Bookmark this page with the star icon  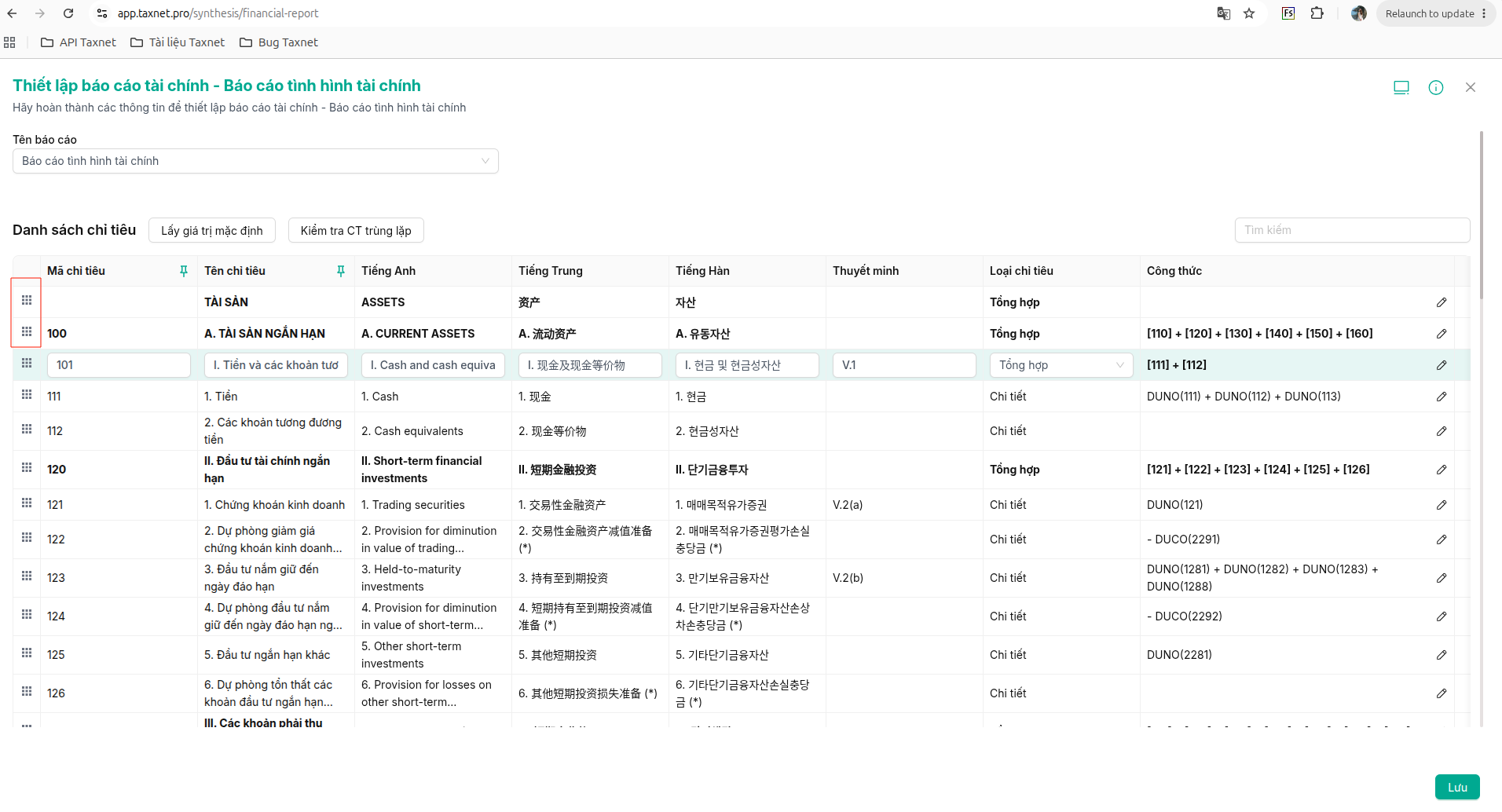pos(1249,13)
